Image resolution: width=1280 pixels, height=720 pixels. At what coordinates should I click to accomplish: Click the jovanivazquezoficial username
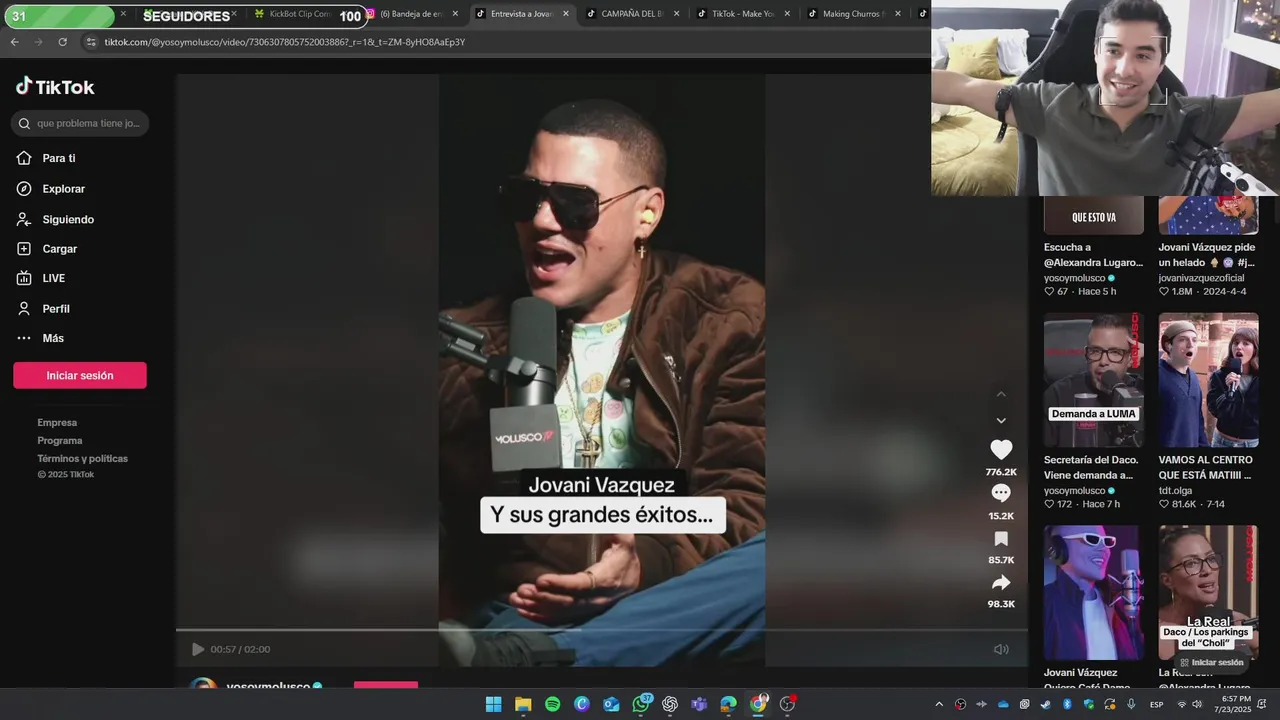pos(1201,278)
